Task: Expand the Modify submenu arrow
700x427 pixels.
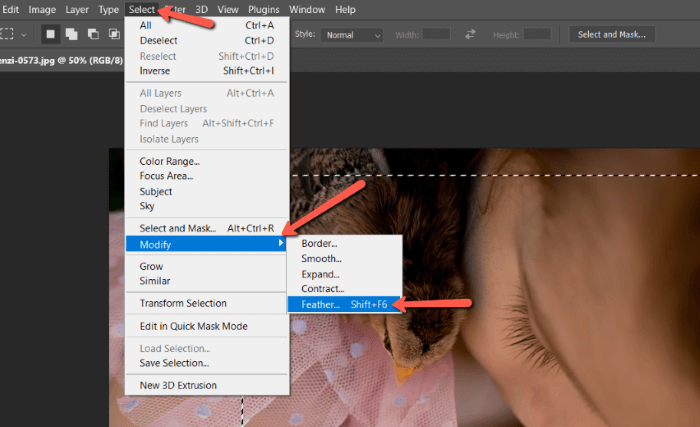Action: 281,243
